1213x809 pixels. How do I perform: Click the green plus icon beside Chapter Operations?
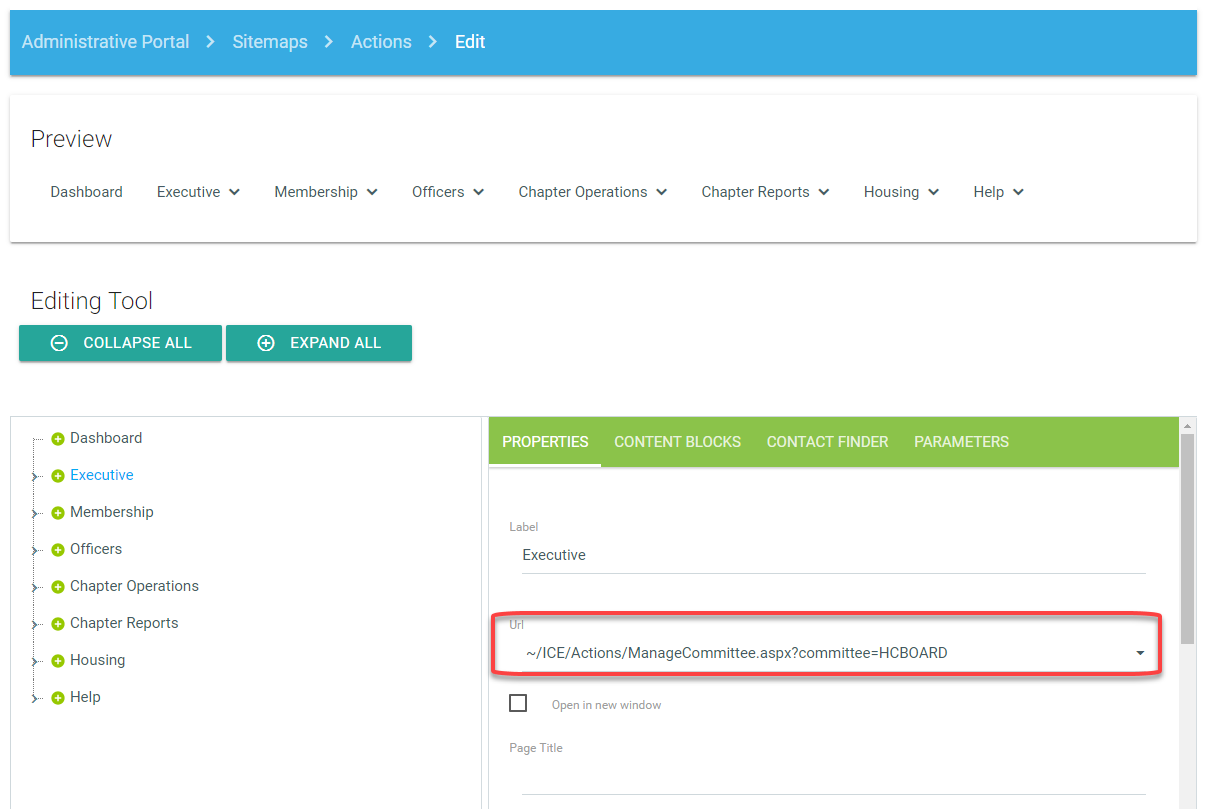(x=58, y=587)
